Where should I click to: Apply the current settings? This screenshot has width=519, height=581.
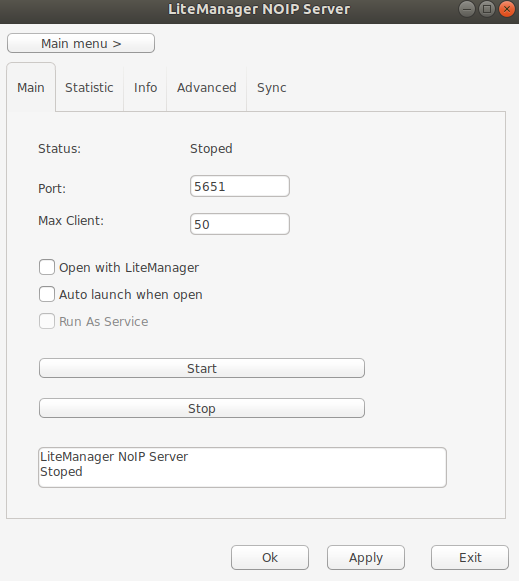pyautogui.click(x=366, y=557)
